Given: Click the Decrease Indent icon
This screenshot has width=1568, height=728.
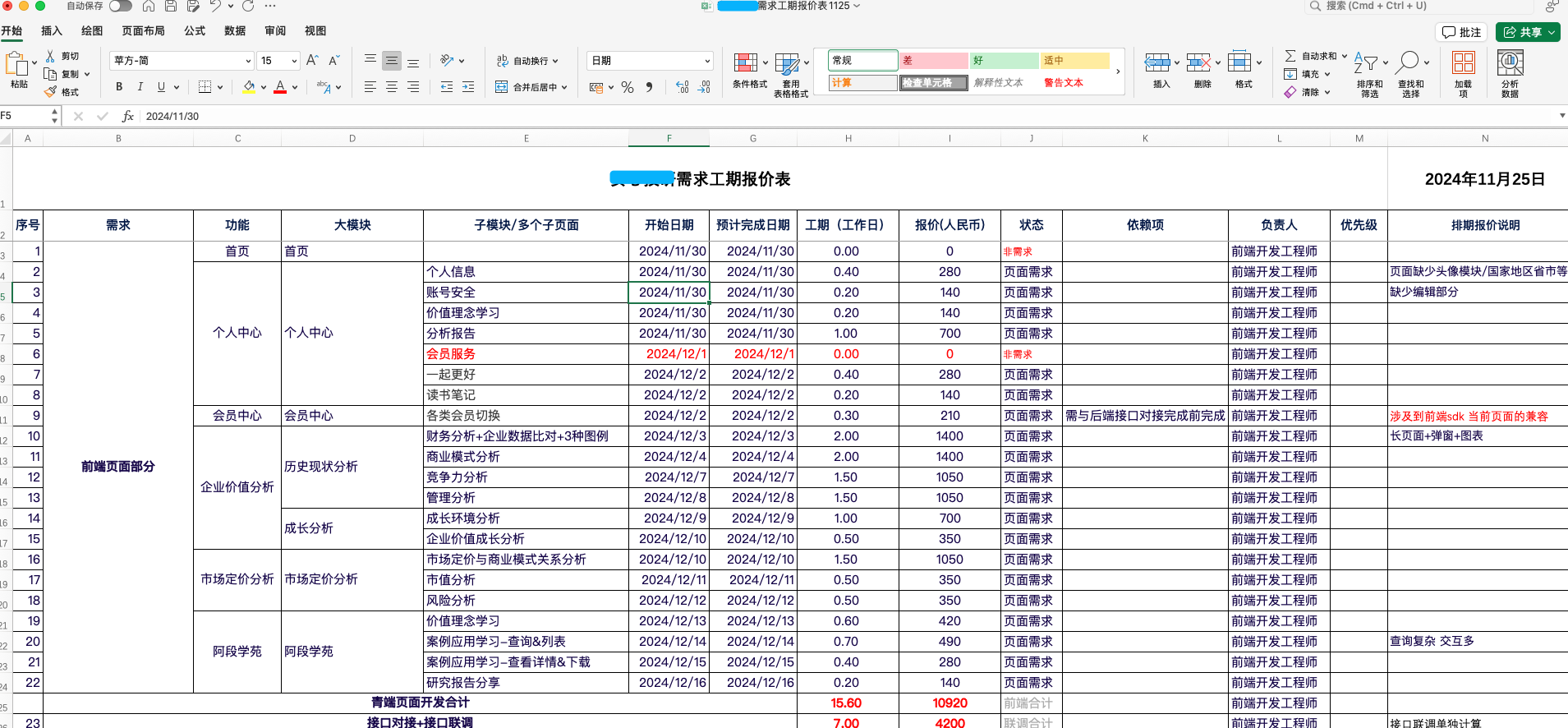Looking at the screenshot, I should (447, 87).
